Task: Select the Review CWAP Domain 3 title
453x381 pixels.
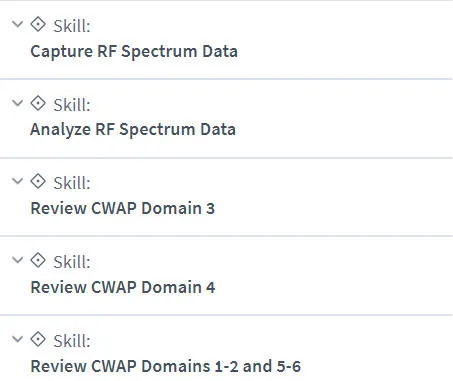Action: click(x=123, y=208)
